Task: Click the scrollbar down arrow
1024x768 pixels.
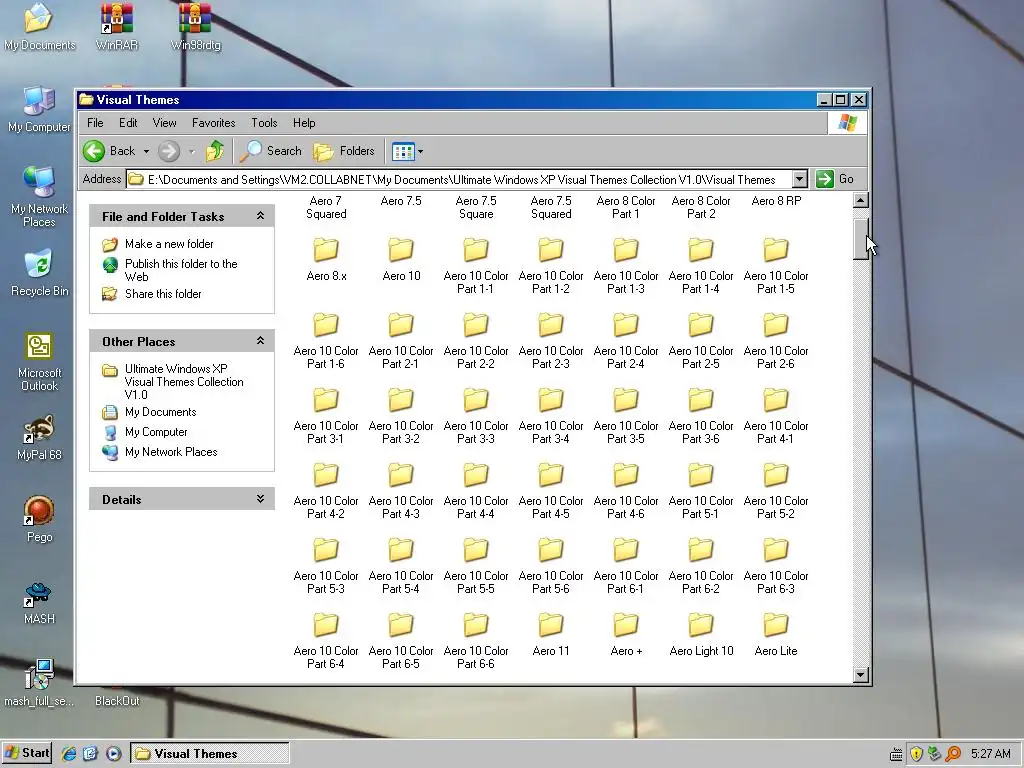Action: 860,675
